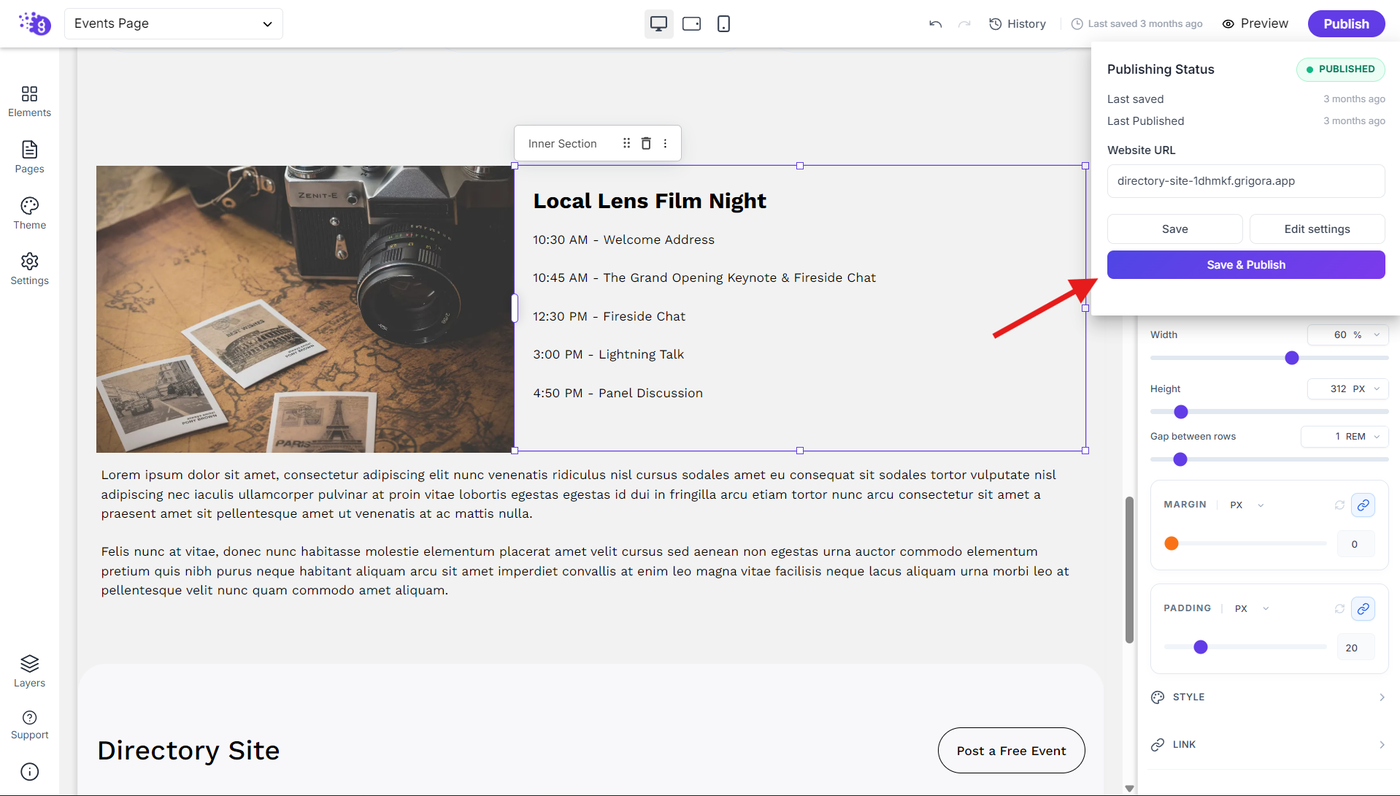Open the History menu
Screen dimensions: 1400x796
pyautogui.click(x=1017, y=24)
